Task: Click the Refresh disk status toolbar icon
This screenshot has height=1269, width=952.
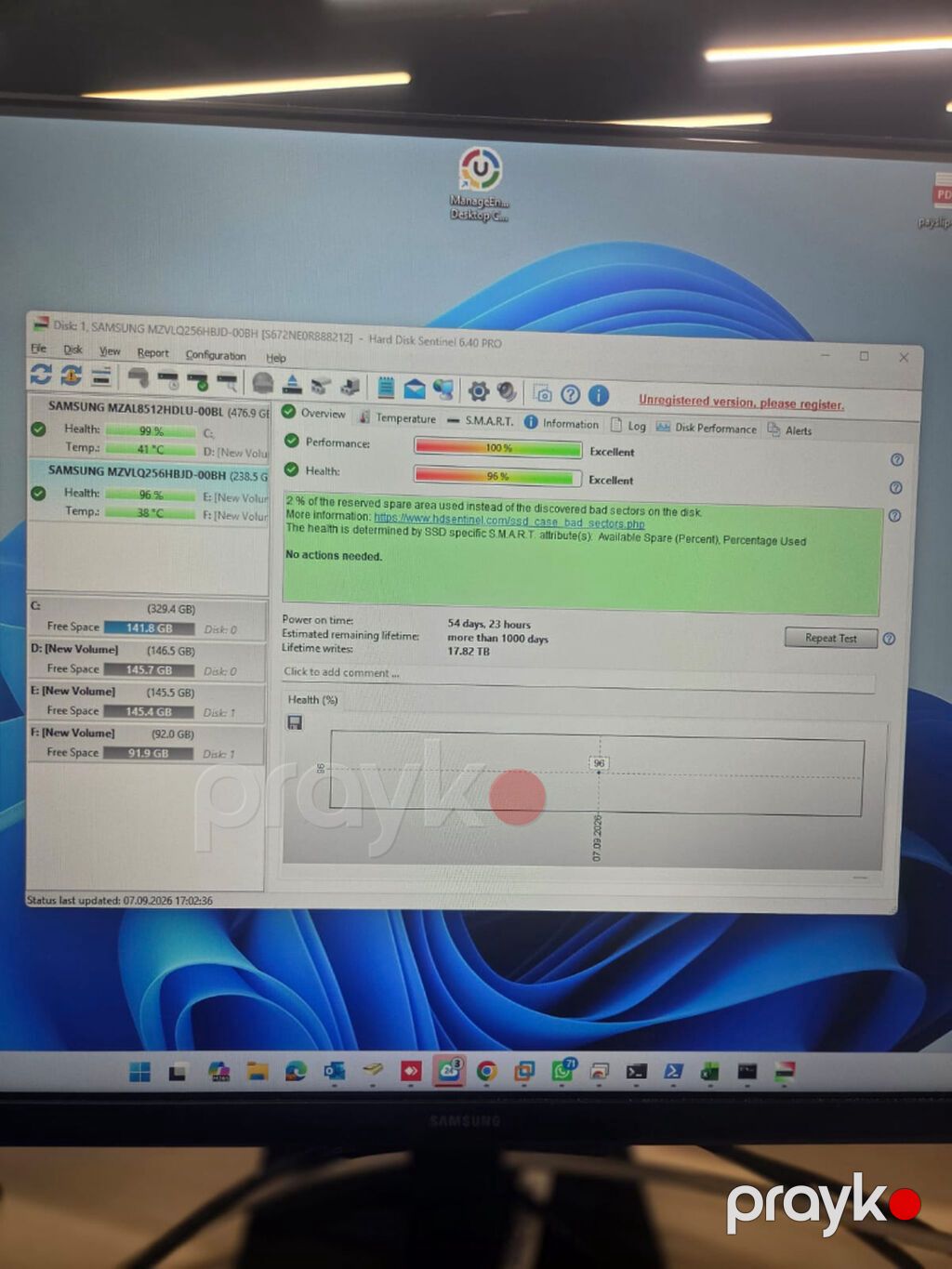Action: click(x=41, y=375)
